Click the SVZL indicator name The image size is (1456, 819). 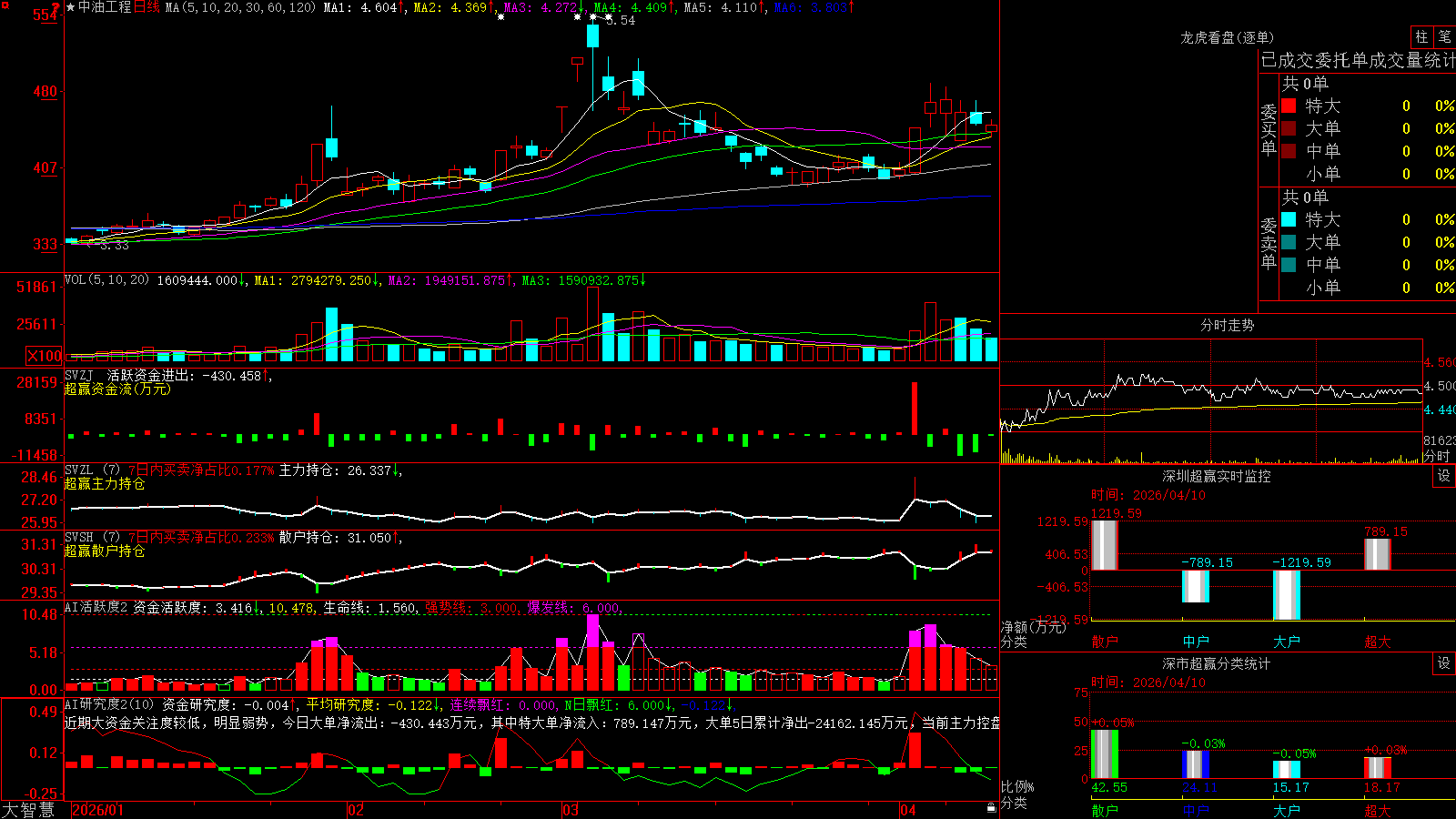point(79,470)
